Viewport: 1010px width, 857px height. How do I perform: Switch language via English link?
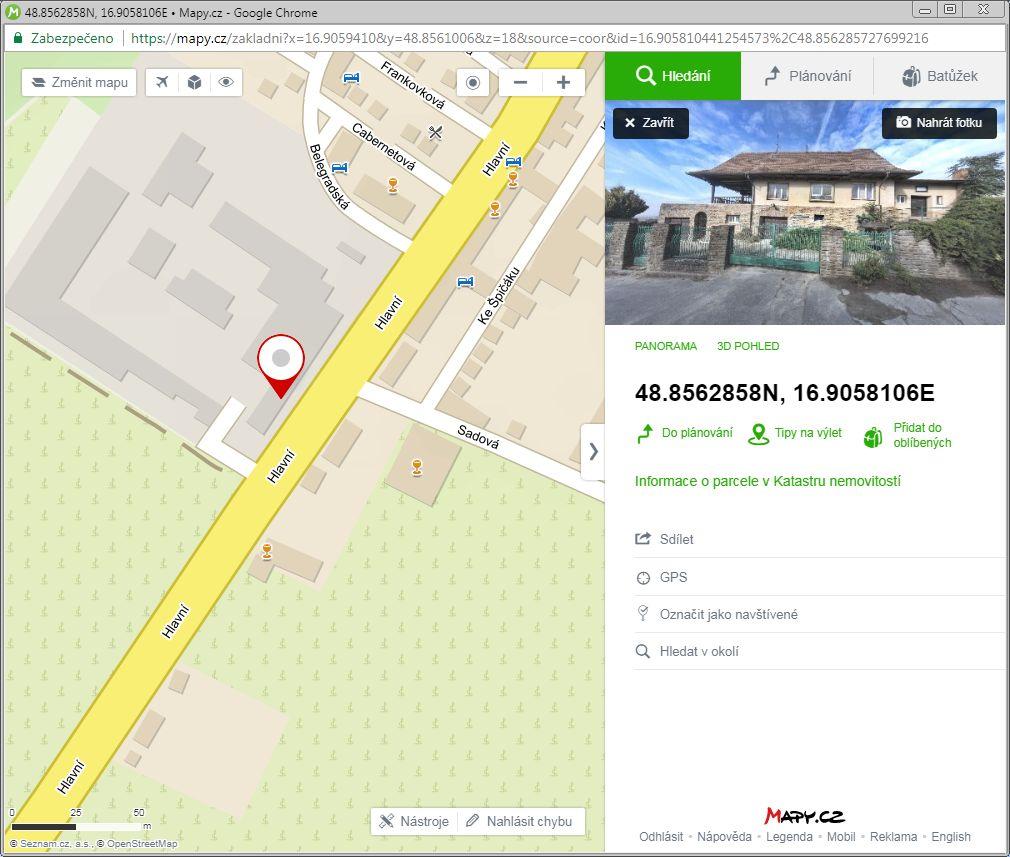[951, 836]
